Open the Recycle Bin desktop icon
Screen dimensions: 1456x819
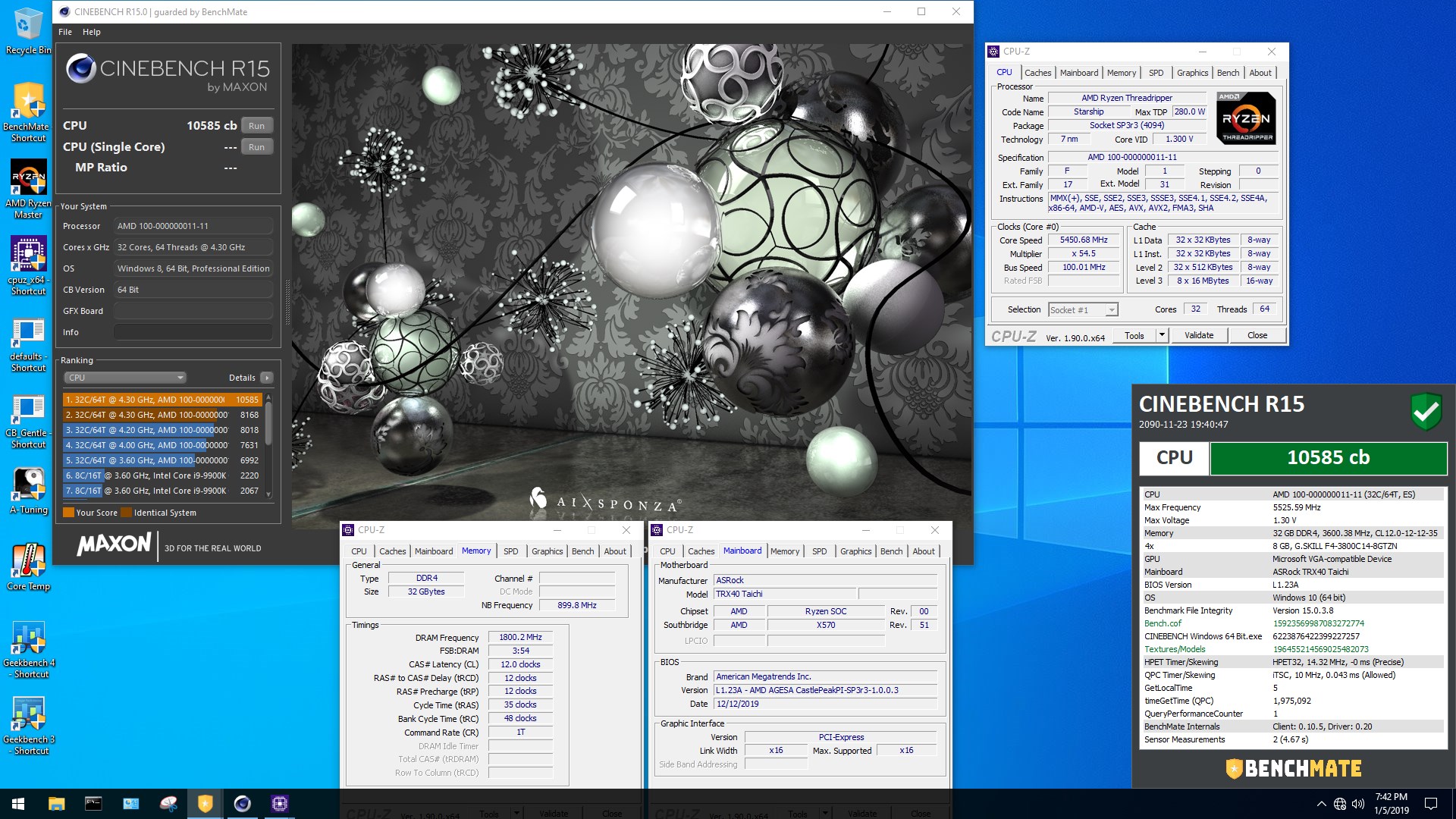[x=28, y=32]
